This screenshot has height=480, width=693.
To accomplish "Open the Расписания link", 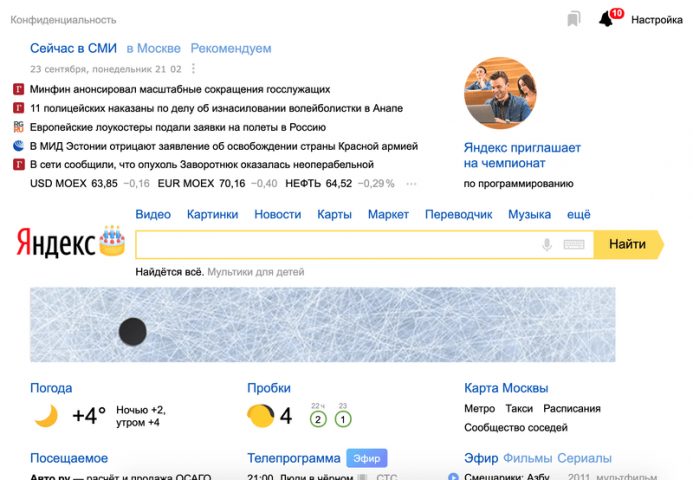I will click(x=572, y=408).
